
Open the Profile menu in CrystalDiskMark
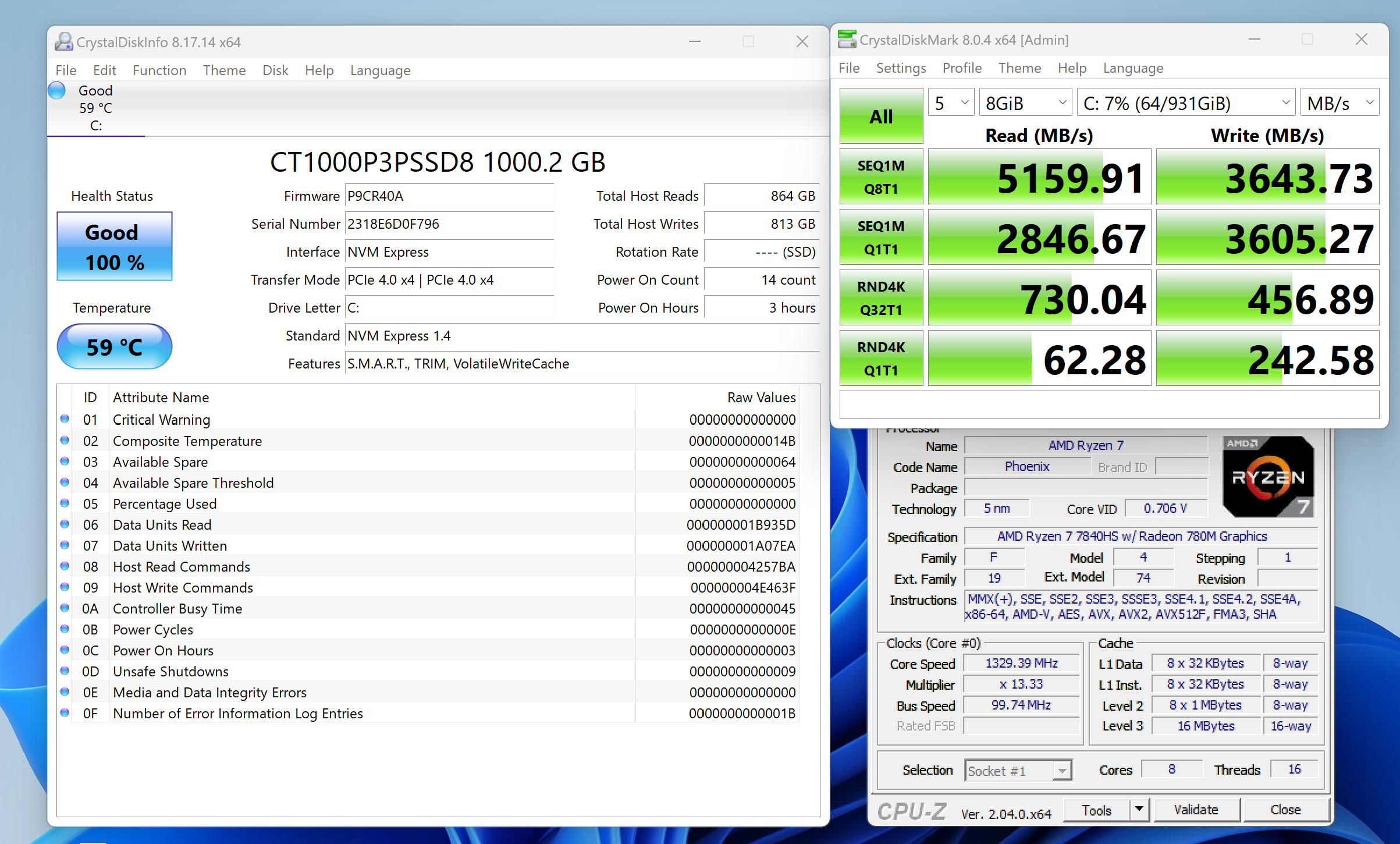pyautogui.click(x=962, y=68)
